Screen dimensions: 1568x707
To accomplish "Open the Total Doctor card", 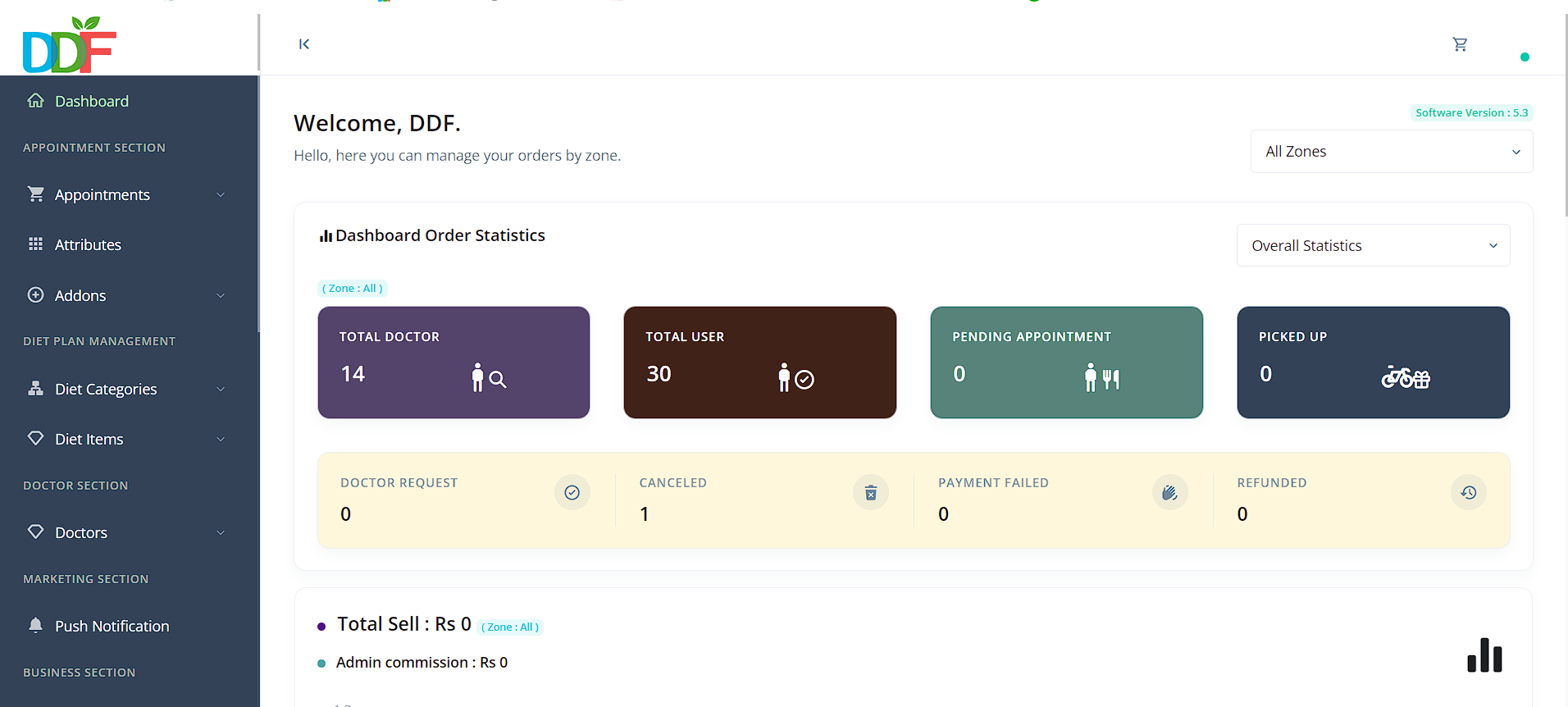I will 454,363.
